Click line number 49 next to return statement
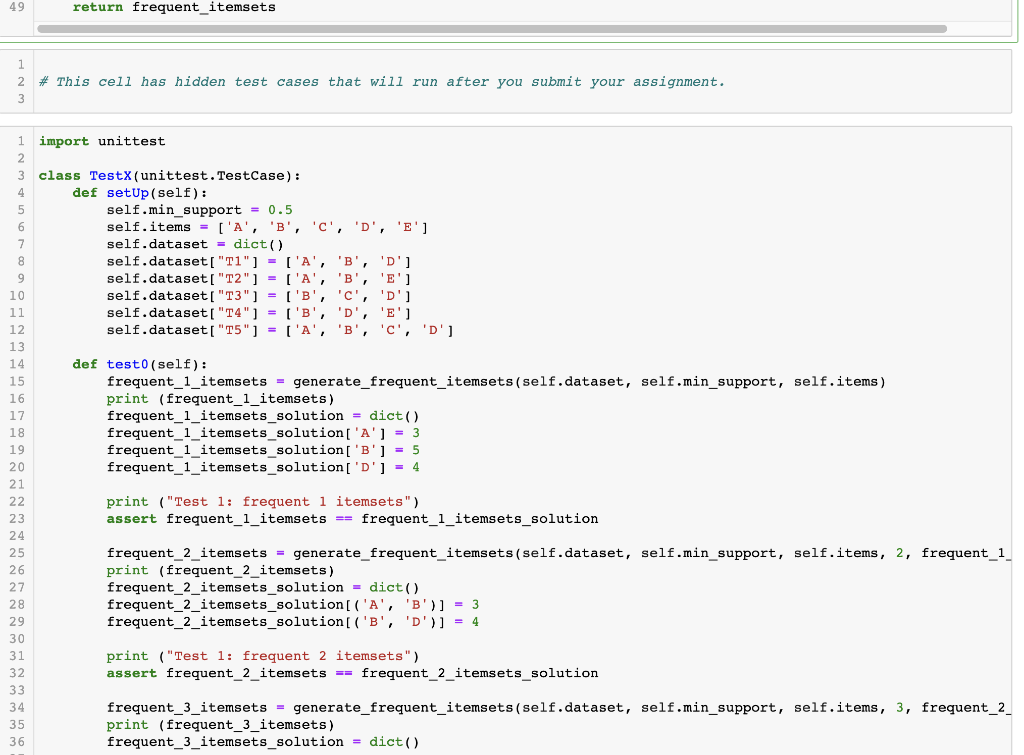 pos(16,7)
